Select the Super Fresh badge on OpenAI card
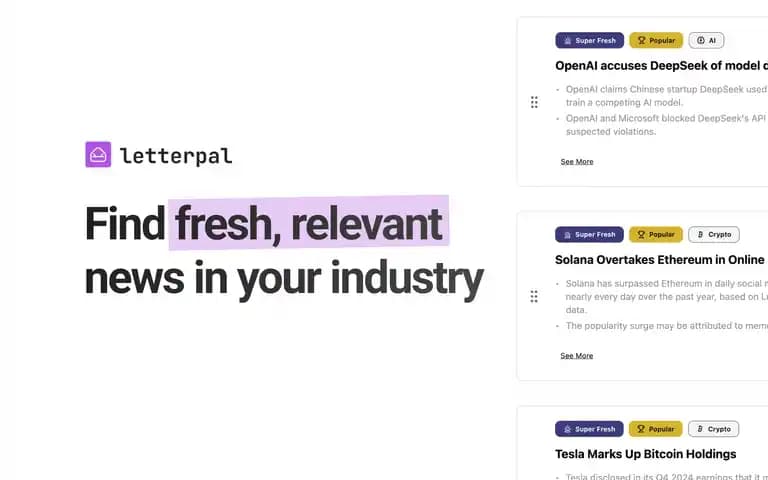This screenshot has width=768, height=480. [x=590, y=40]
